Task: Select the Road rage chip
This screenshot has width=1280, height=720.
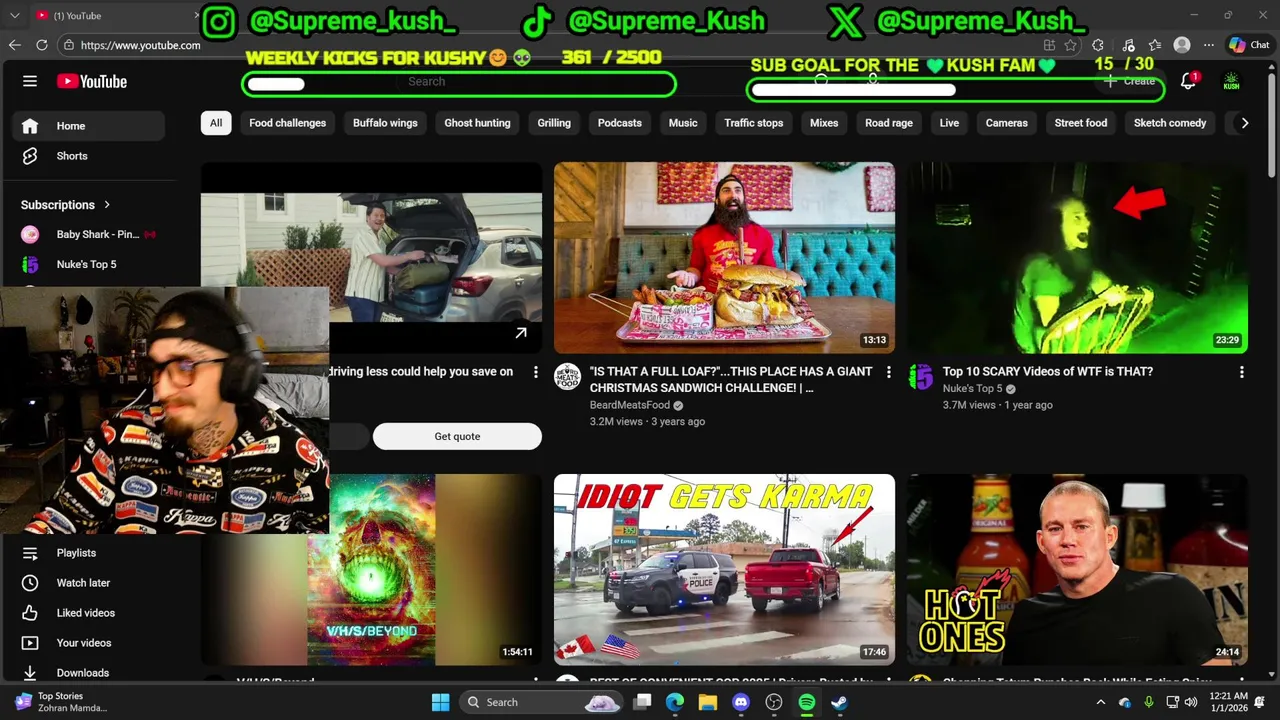Action: (x=889, y=123)
